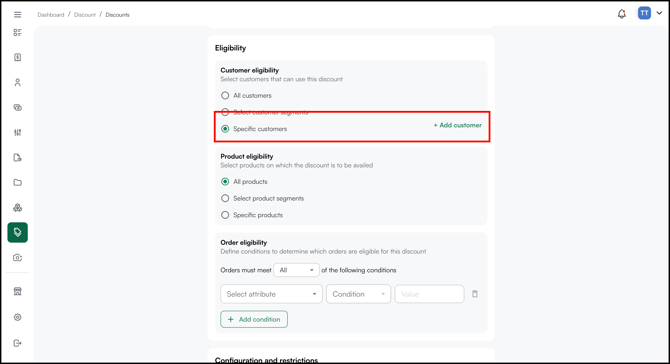The height and width of the screenshot is (364, 670).
Task: Select the All customers radio button
Action: [x=225, y=95]
